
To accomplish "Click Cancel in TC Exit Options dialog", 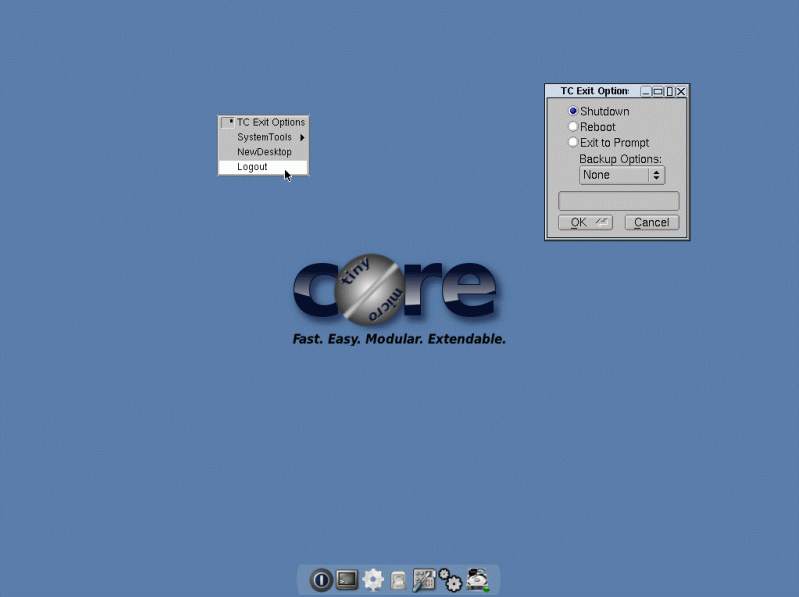I will [x=651, y=222].
